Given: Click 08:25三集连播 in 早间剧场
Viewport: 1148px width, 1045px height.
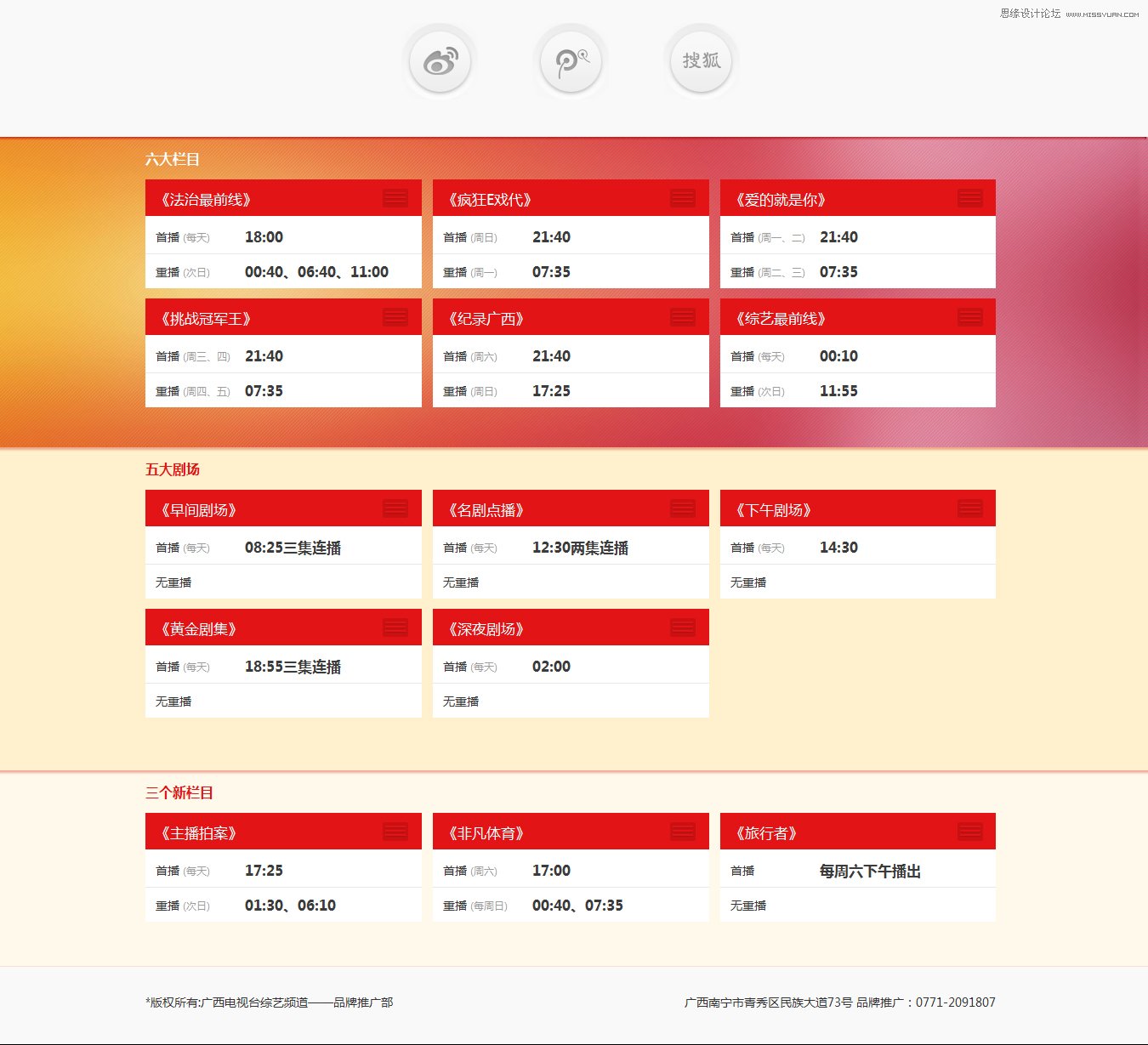Looking at the screenshot, I should click(x=293, y=548).
